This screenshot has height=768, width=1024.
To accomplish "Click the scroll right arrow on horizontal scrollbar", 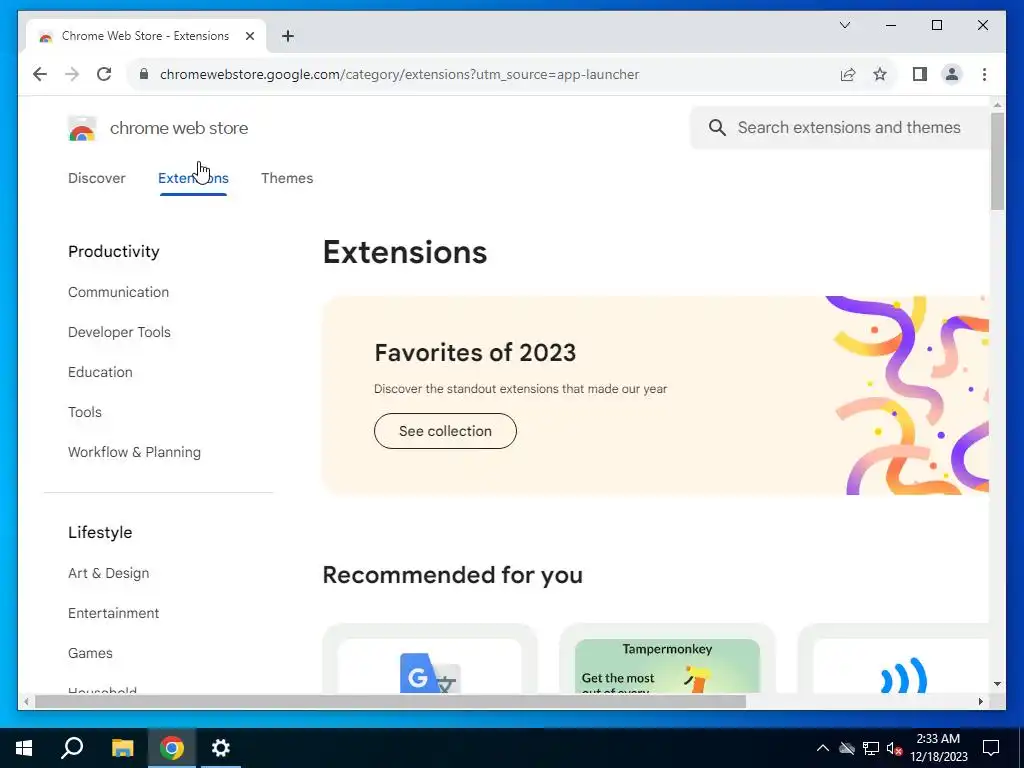I will tap(981, 701).
